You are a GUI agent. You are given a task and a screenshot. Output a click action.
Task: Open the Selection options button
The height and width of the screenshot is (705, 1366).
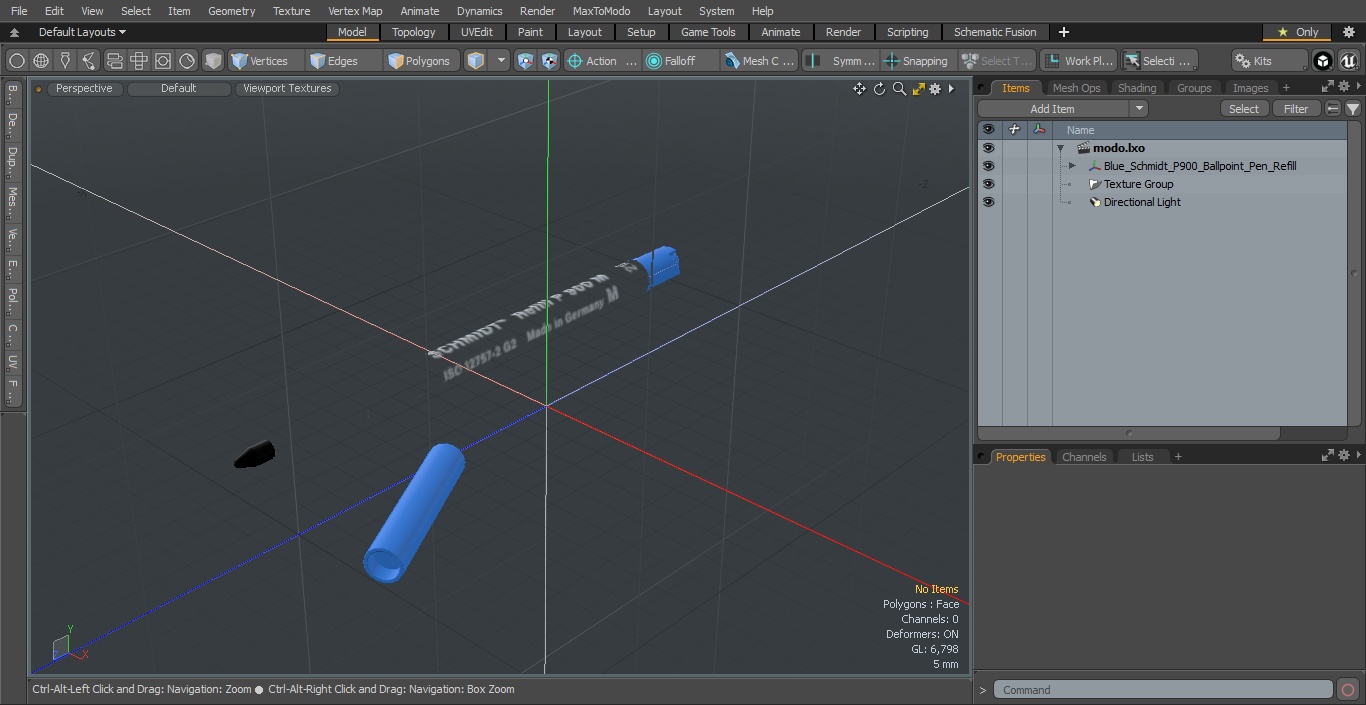(x=1159, y=61)
